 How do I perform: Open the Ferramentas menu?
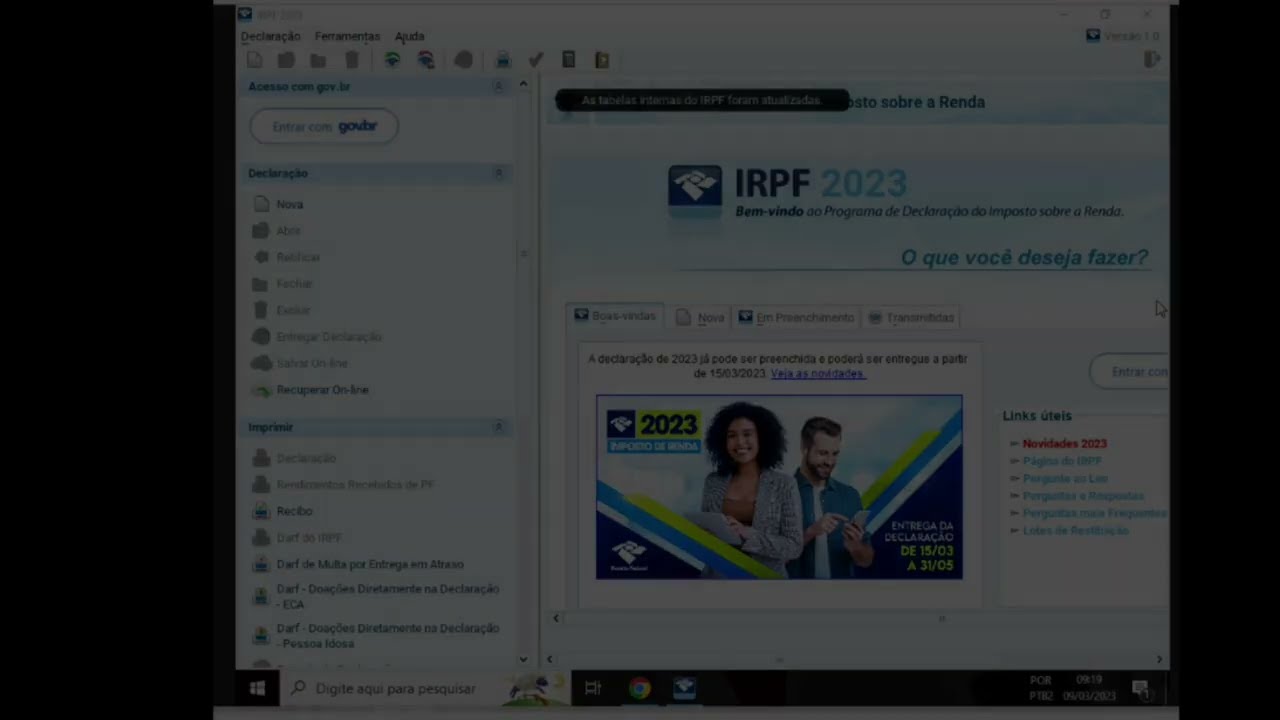(347, 36)
